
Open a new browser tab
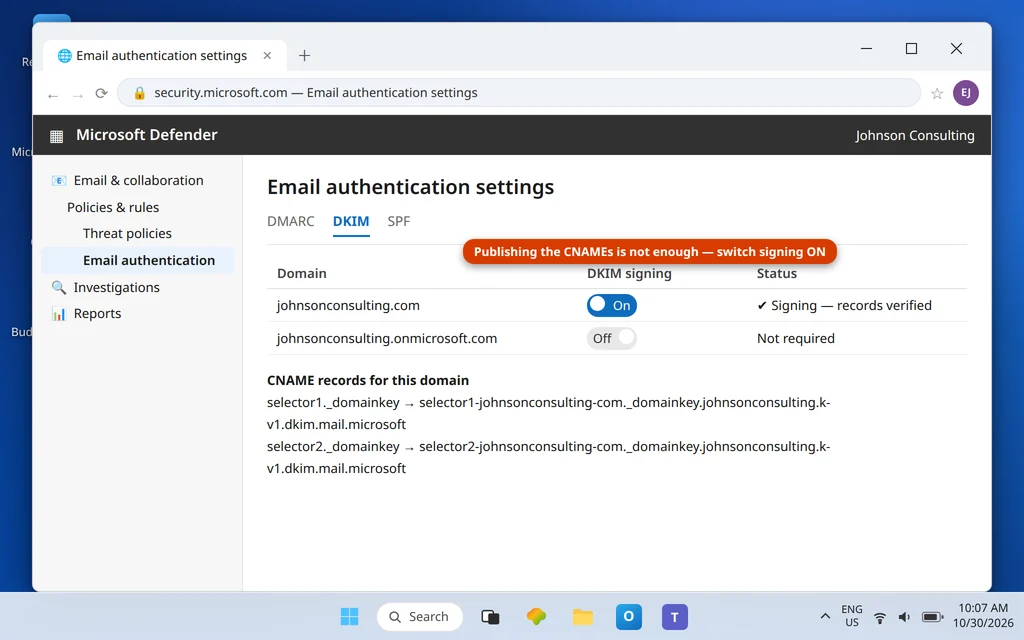click(304, 56)
